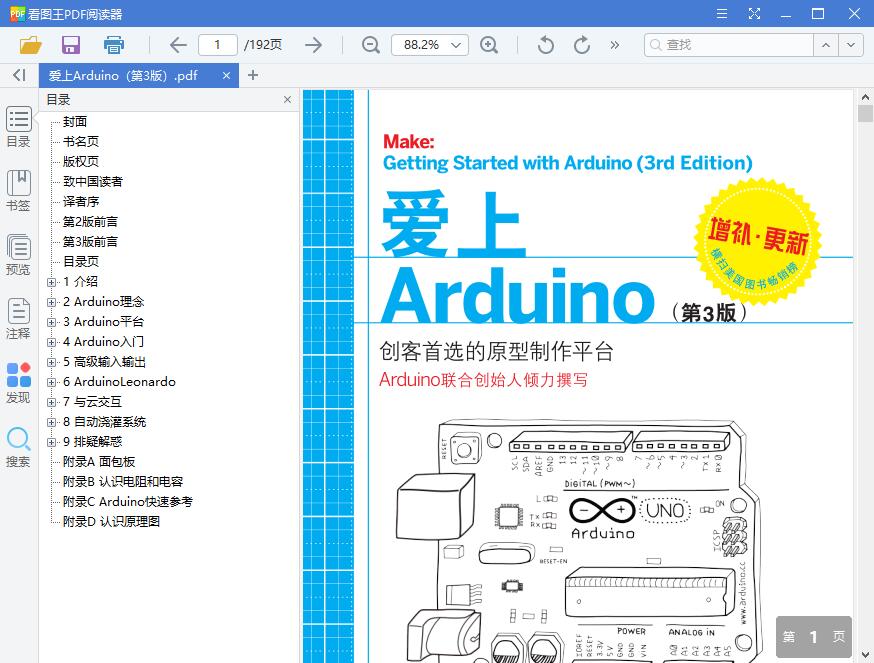Show more toolbar tools via double chevron
The width and height of the screenshot is (874, 663).
pos(614,45)
